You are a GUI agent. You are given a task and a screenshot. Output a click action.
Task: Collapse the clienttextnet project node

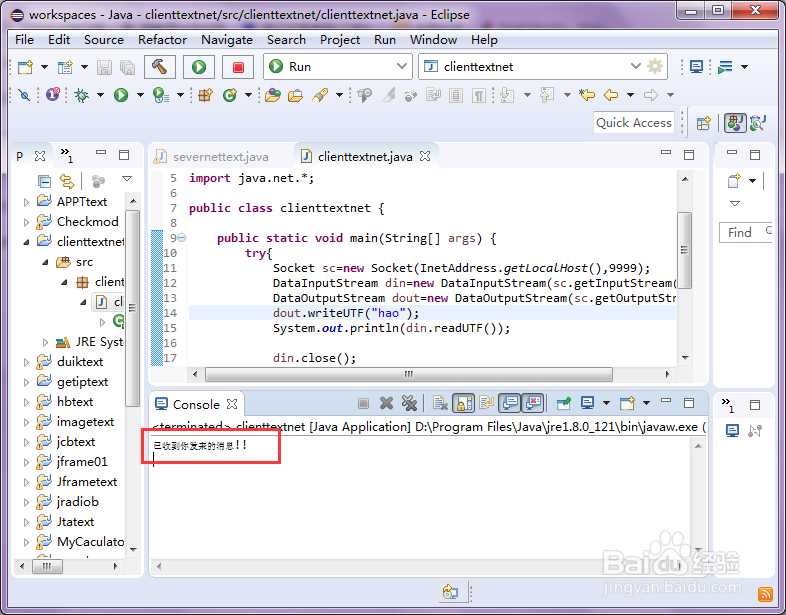26,242
